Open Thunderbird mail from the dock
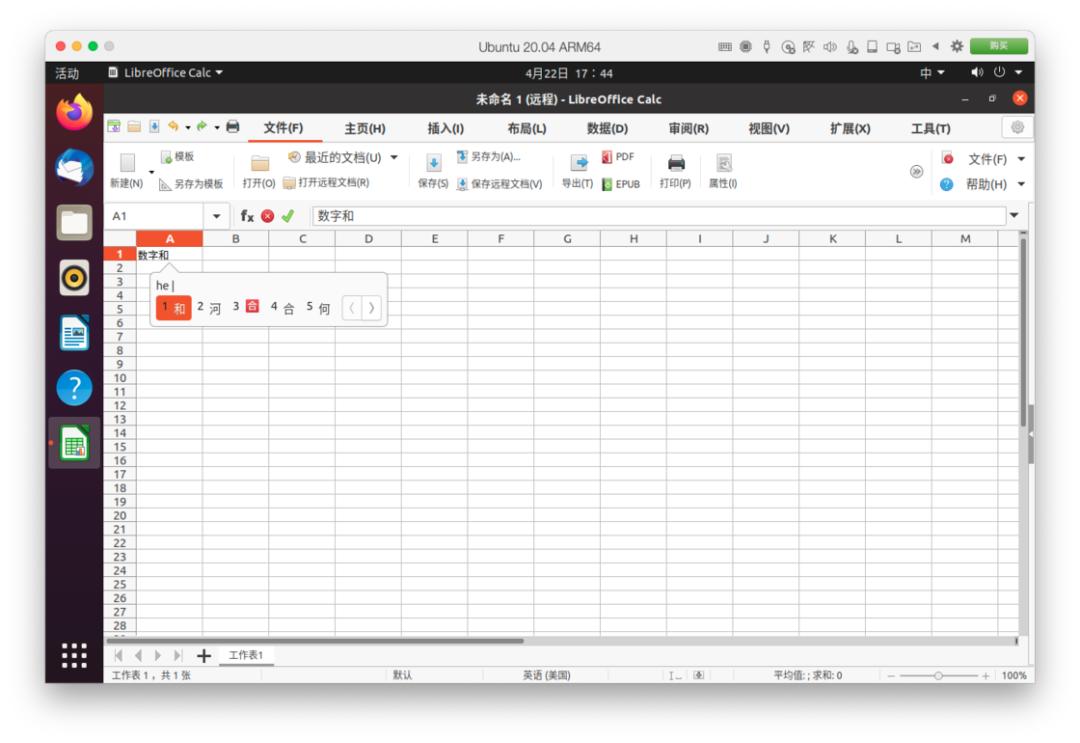Viewport: 1080px width, 743px height. (74, 167)
